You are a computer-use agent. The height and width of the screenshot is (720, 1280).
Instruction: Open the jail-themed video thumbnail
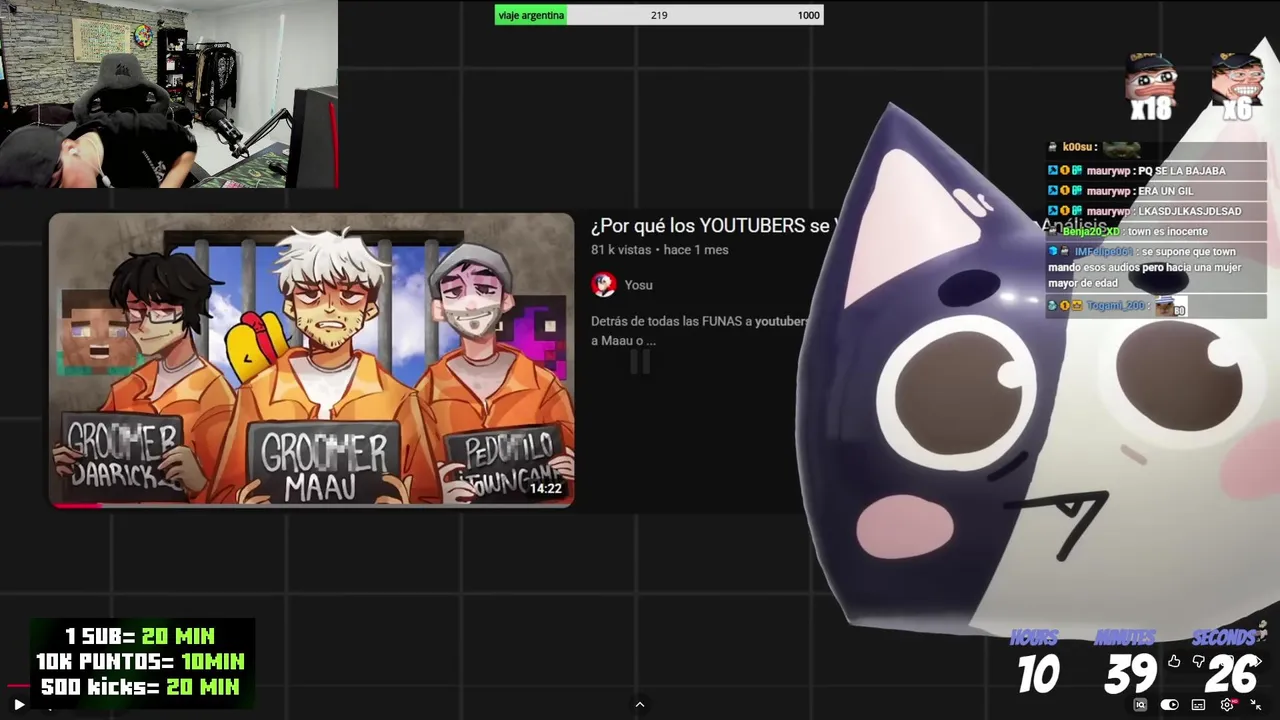[x=311, y=360]
